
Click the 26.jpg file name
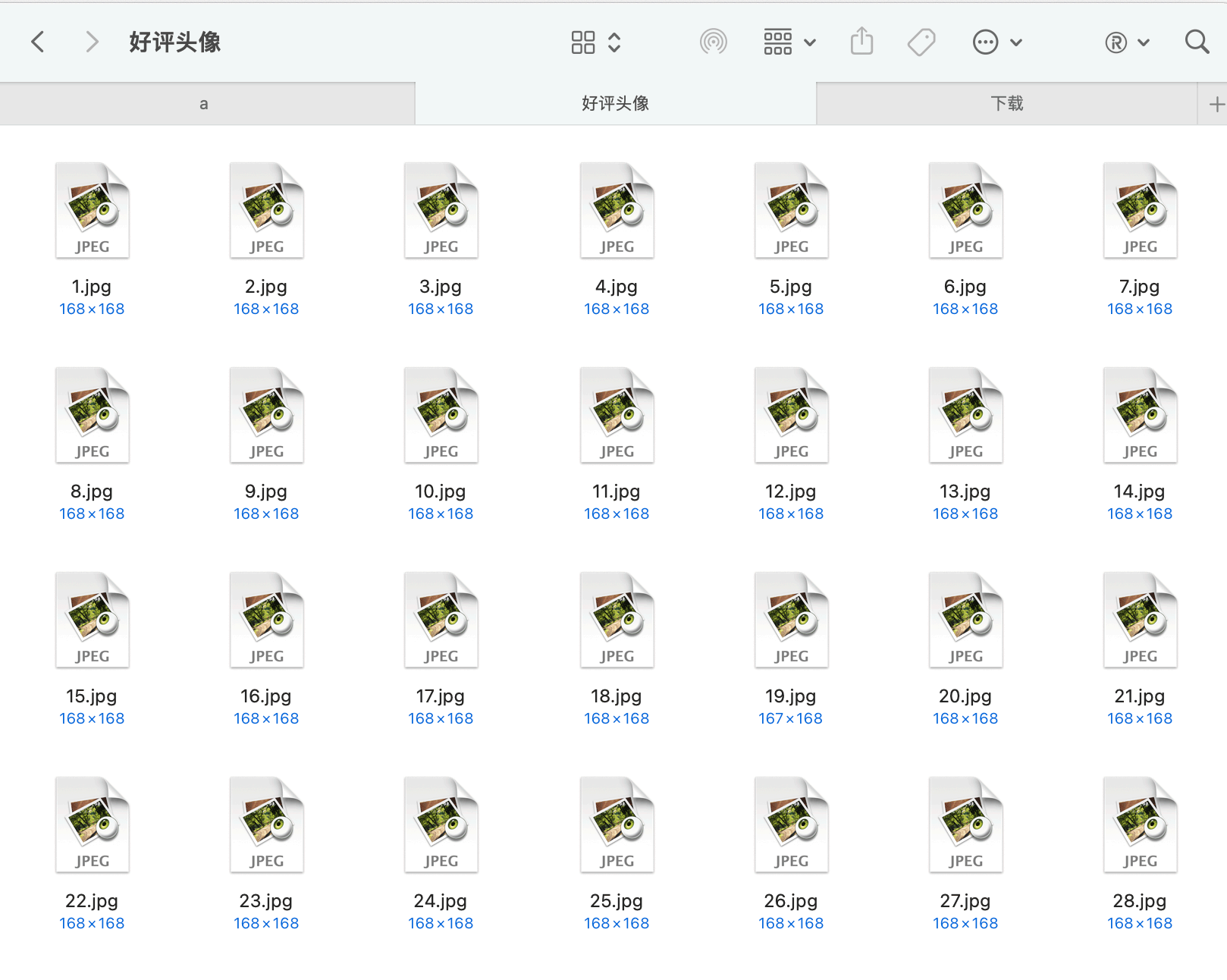pos(791,901)
